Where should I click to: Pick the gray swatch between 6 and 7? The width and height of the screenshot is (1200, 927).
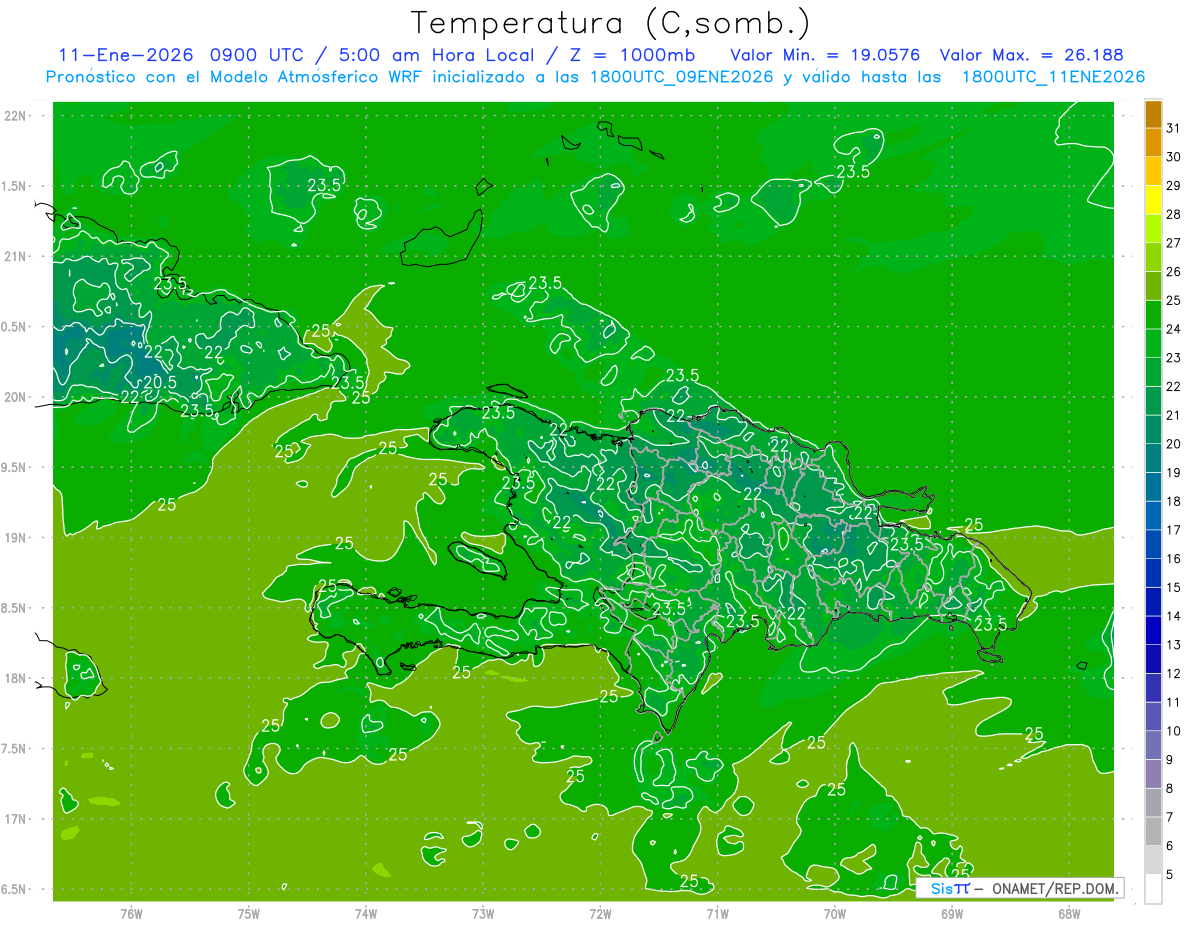pyautogui.click(x=1153, y=832)
